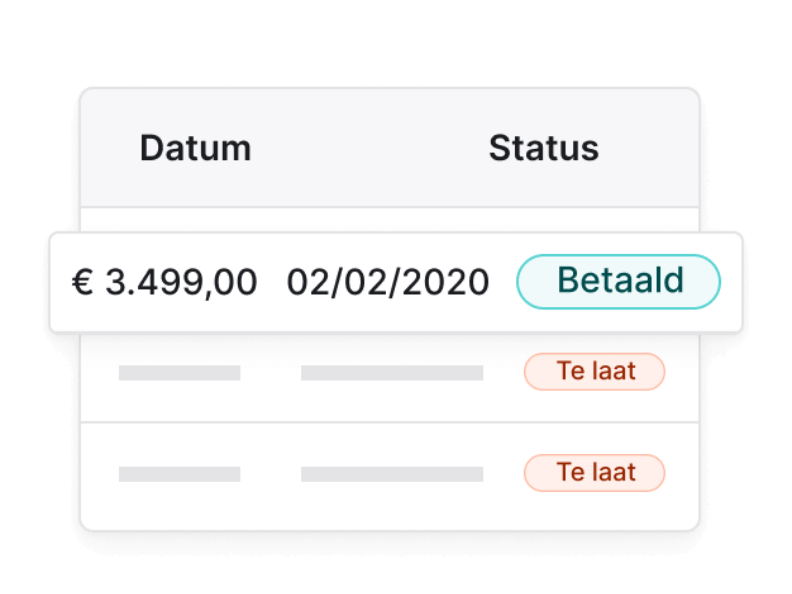Click the € 3.499,00 amount
The width and height of the screenshot is (792, 594).
165,282
